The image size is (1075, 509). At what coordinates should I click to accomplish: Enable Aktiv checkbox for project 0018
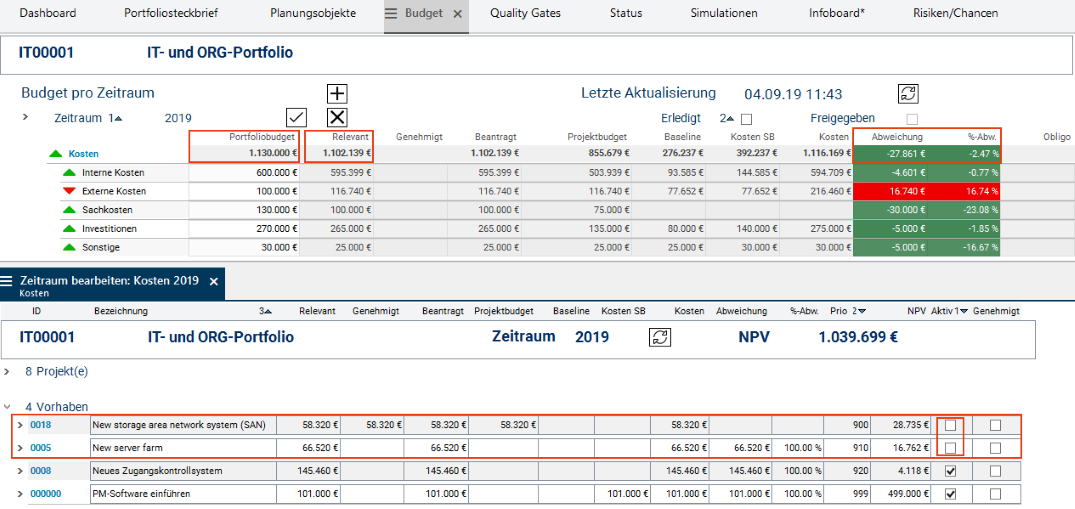click(950, 425)
